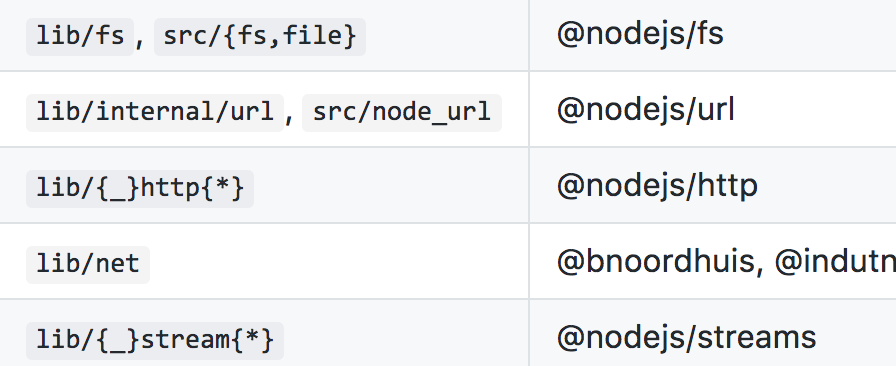Viewport: 896px width, 366px height.
Task: Open the @nodejs/http team mention
Action: 657,186
